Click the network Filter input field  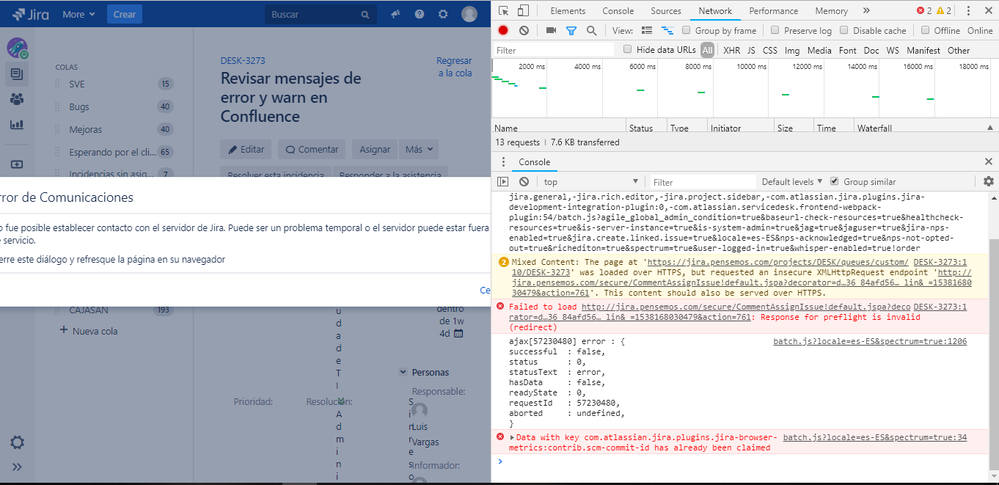(x=553, y=50)
